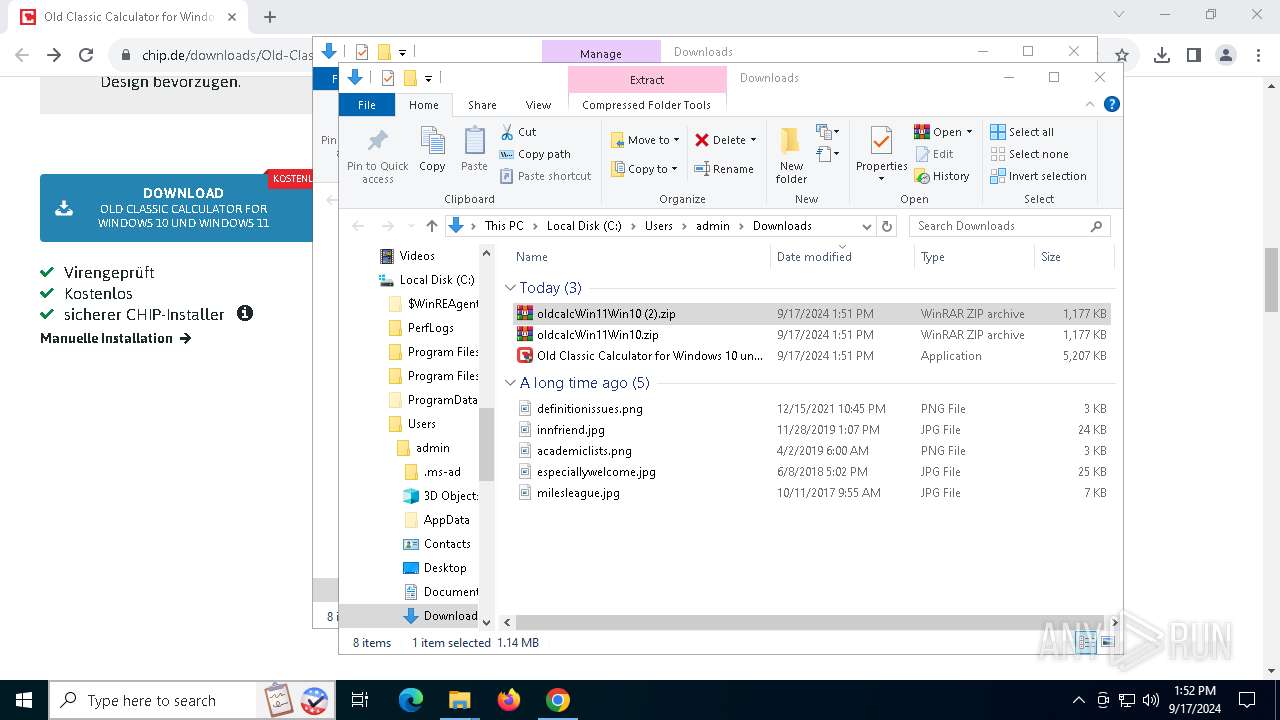Viewport: 1280px width, 720px height.
Task: Open the Customize Quick Access Toolbar dropdown
Action: point(428,78)
